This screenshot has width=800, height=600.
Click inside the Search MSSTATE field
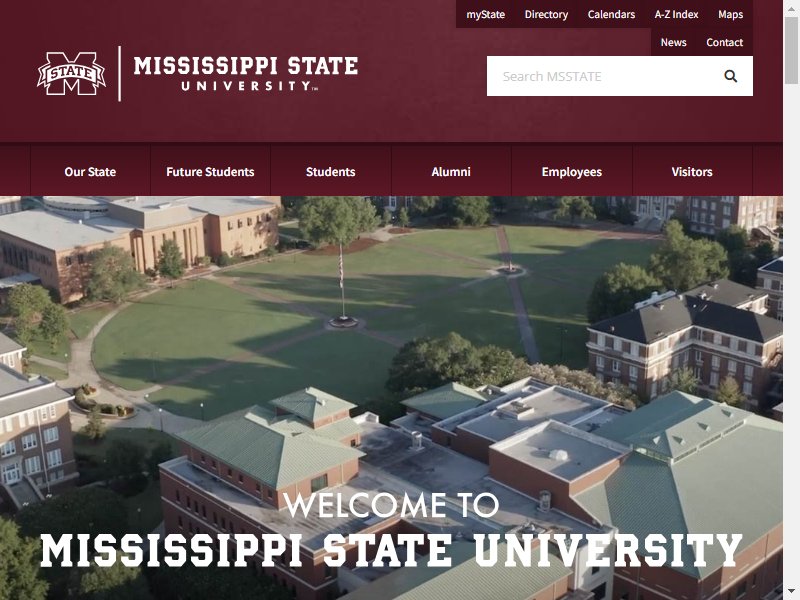tap(602, 76)
